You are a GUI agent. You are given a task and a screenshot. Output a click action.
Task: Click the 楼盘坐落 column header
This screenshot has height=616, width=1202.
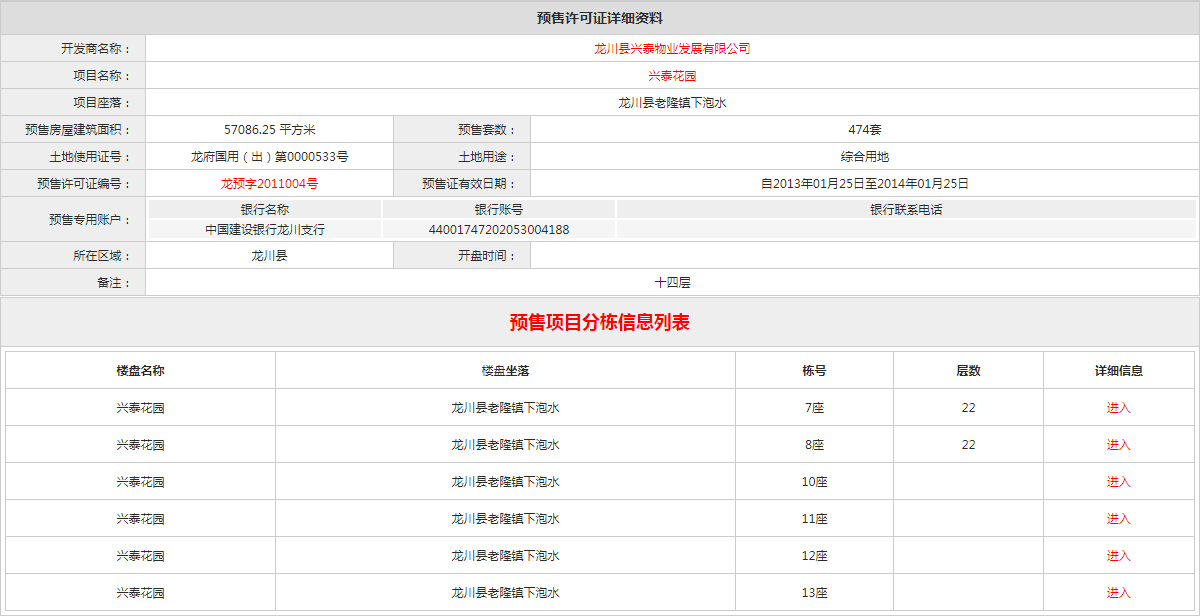click(505, 370)
